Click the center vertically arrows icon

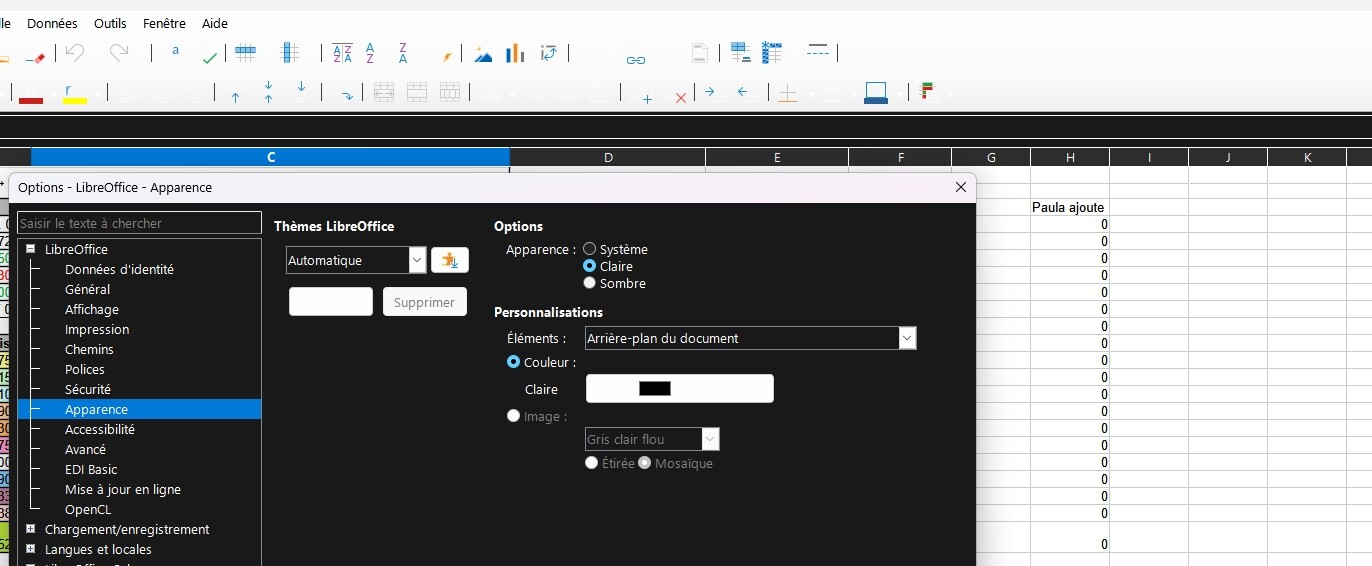pyautogui.click(x=268, y=93)
